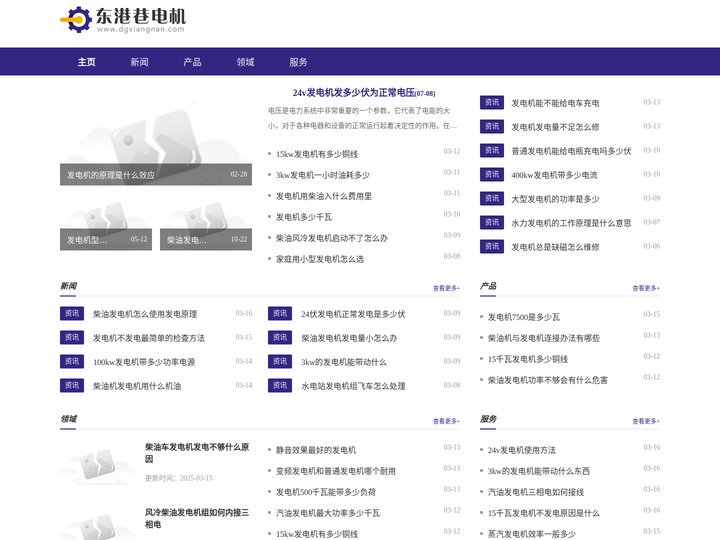Click 资讯 tag beside 24伏发电机正常发电是多少伏

[280, 314]
